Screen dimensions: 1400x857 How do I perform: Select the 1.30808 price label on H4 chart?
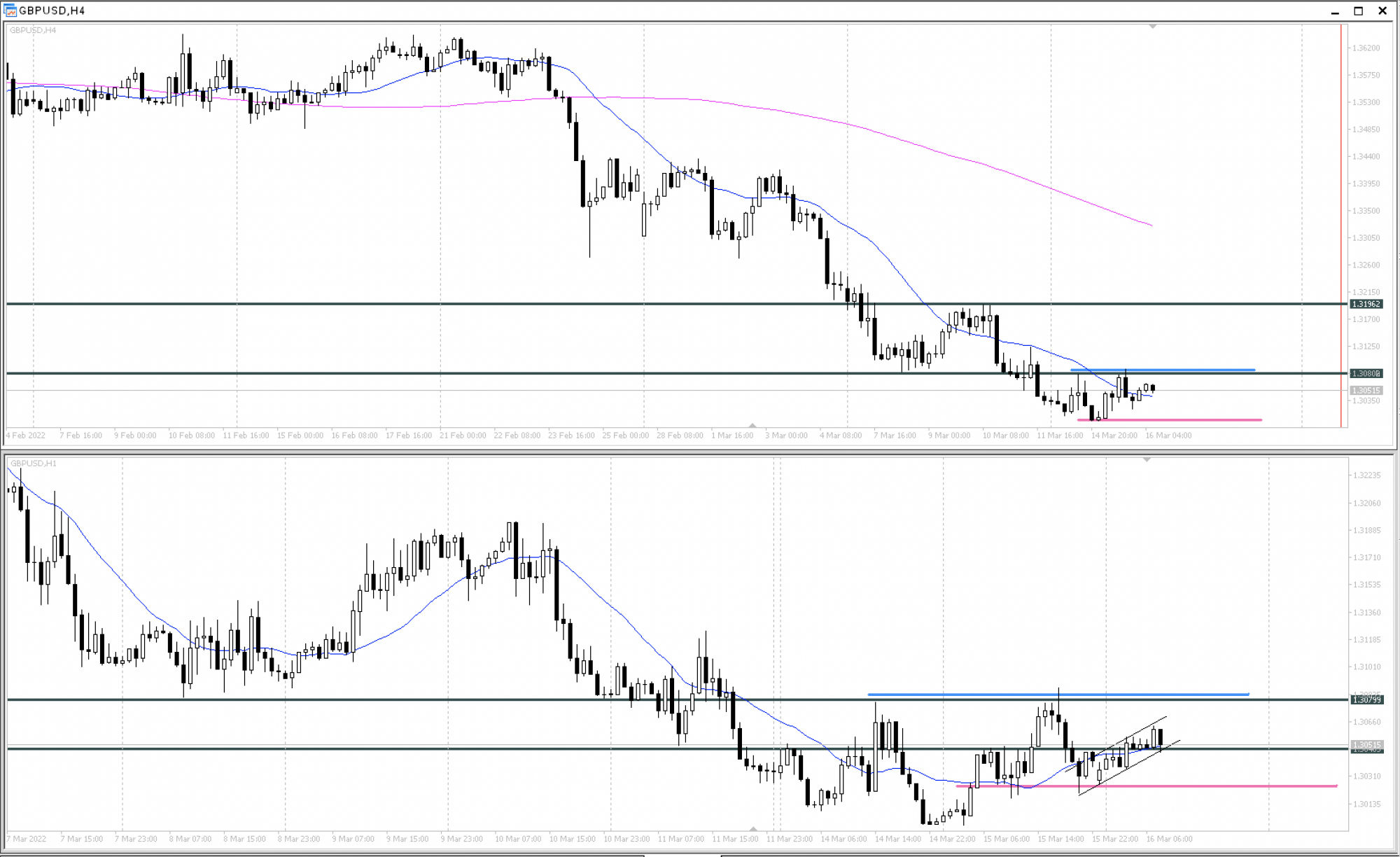[x=1366, y=373]
